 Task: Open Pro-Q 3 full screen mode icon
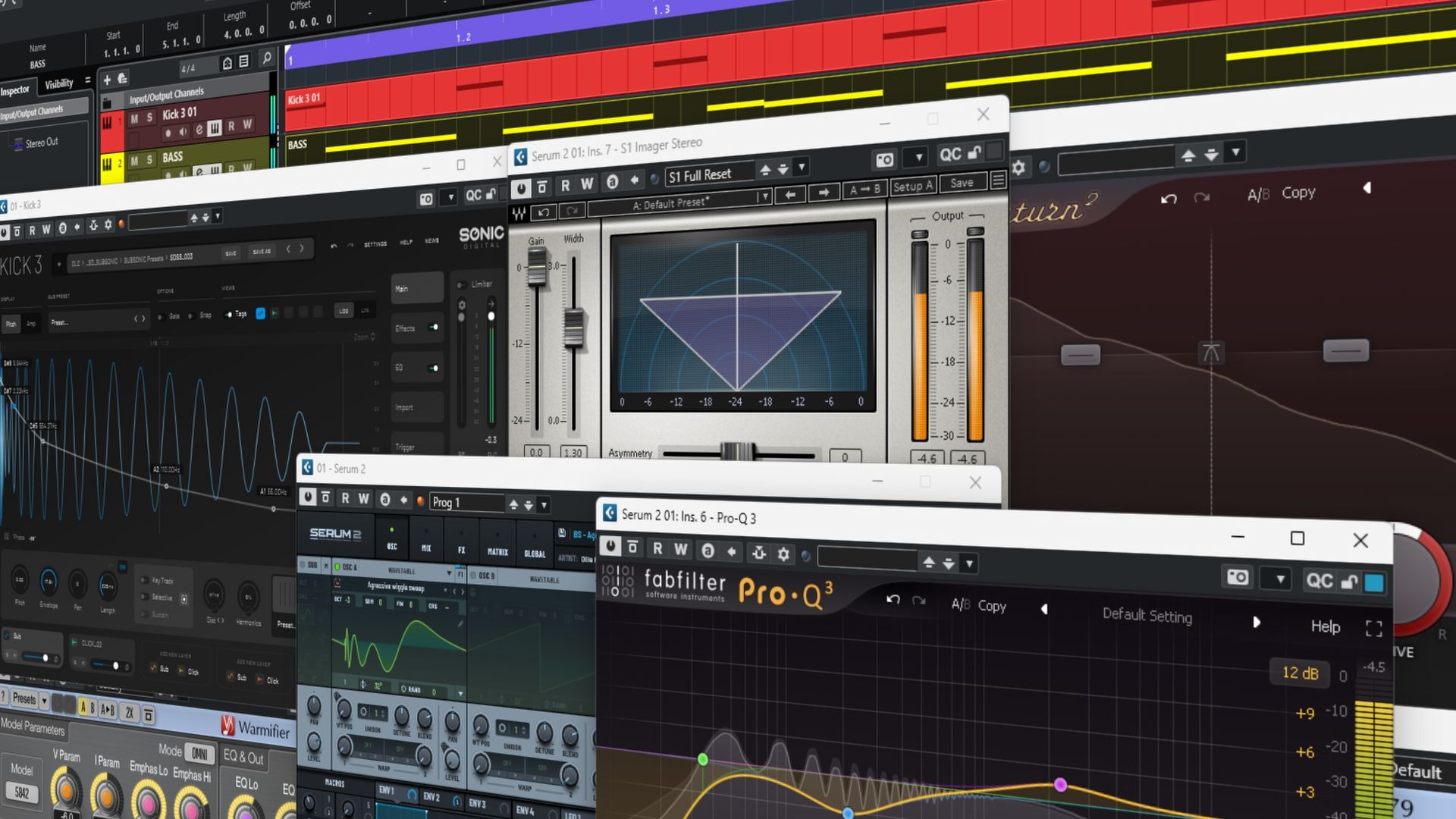(x=1373, y=629)
